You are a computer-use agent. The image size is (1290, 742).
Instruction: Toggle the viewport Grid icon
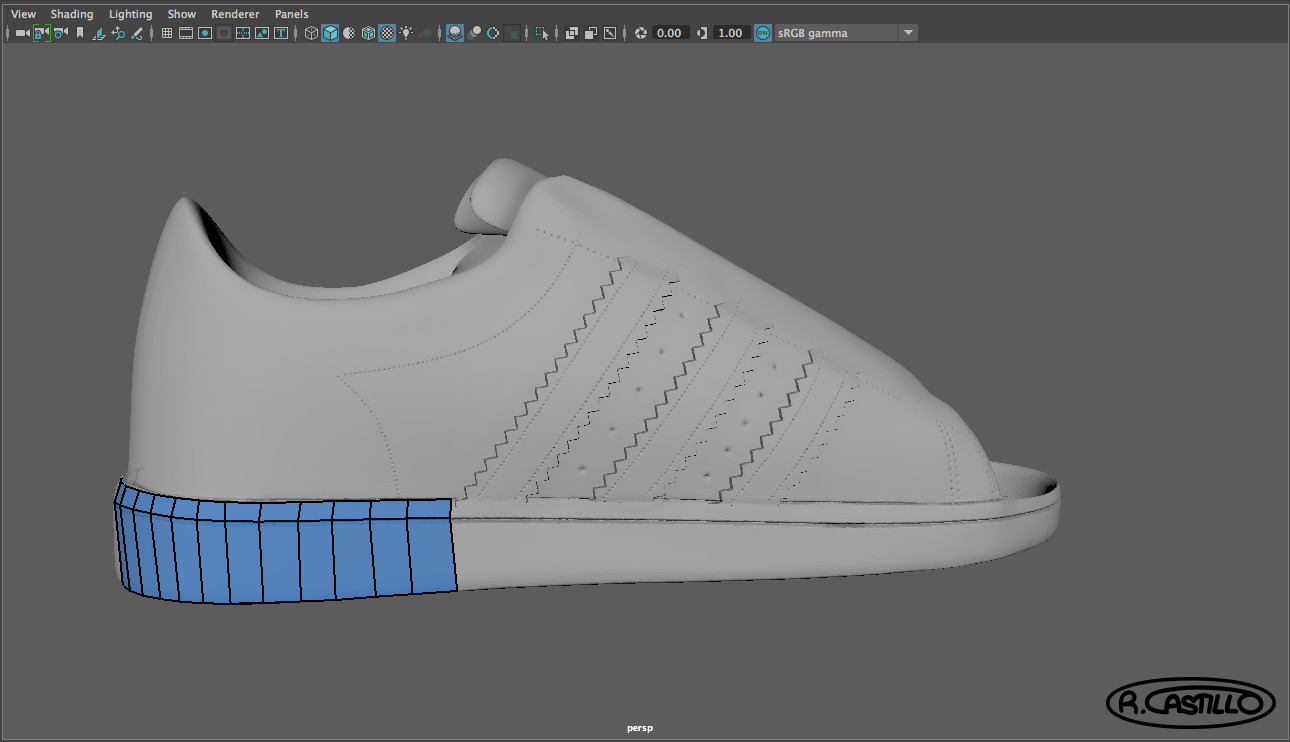click(x=167, y=33)
